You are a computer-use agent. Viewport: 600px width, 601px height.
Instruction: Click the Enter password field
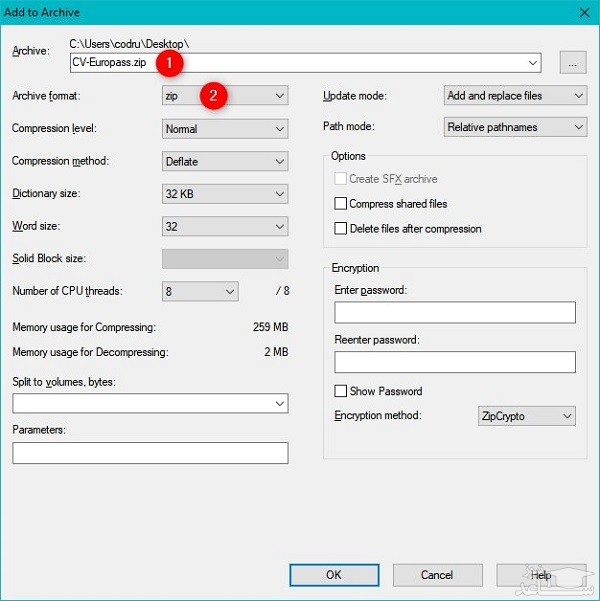point(455,313)
